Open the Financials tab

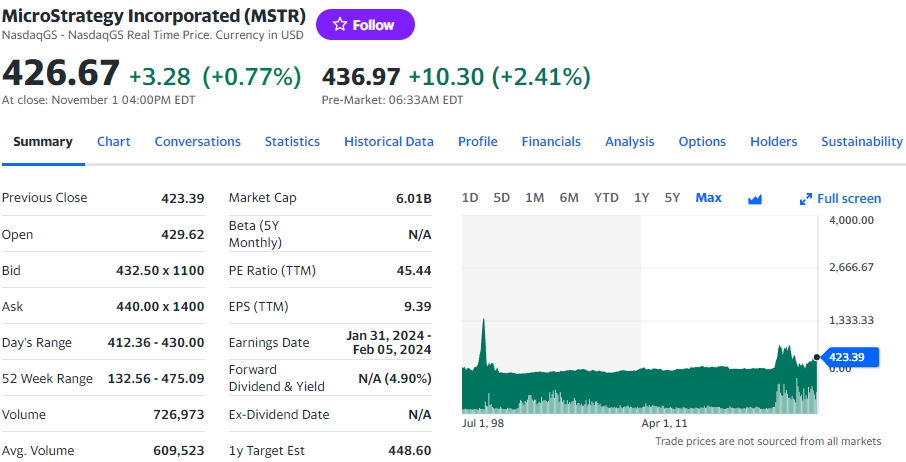click(x=551, y=142)
